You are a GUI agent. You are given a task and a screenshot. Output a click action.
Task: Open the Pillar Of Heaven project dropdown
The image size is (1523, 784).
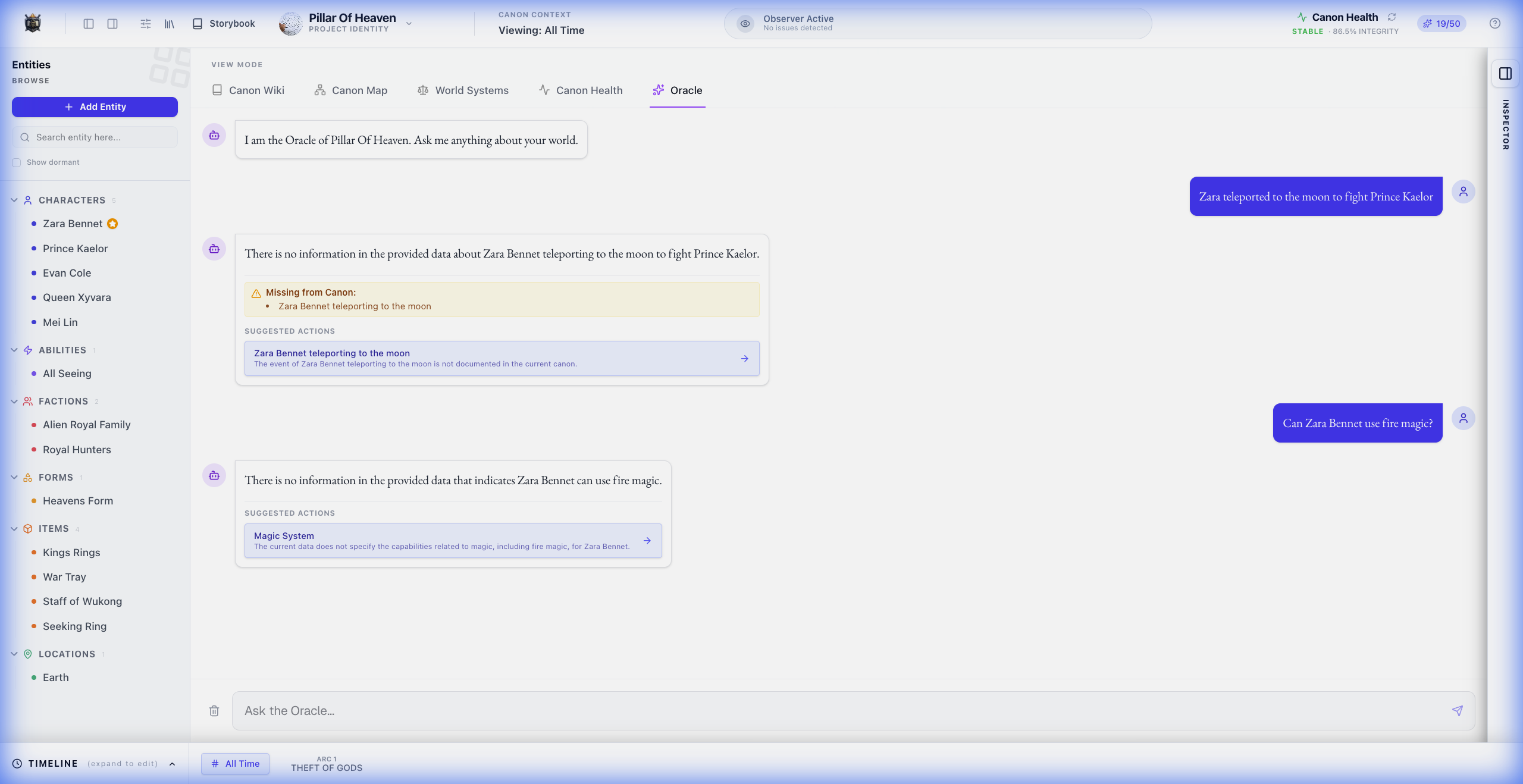(408, 23)
